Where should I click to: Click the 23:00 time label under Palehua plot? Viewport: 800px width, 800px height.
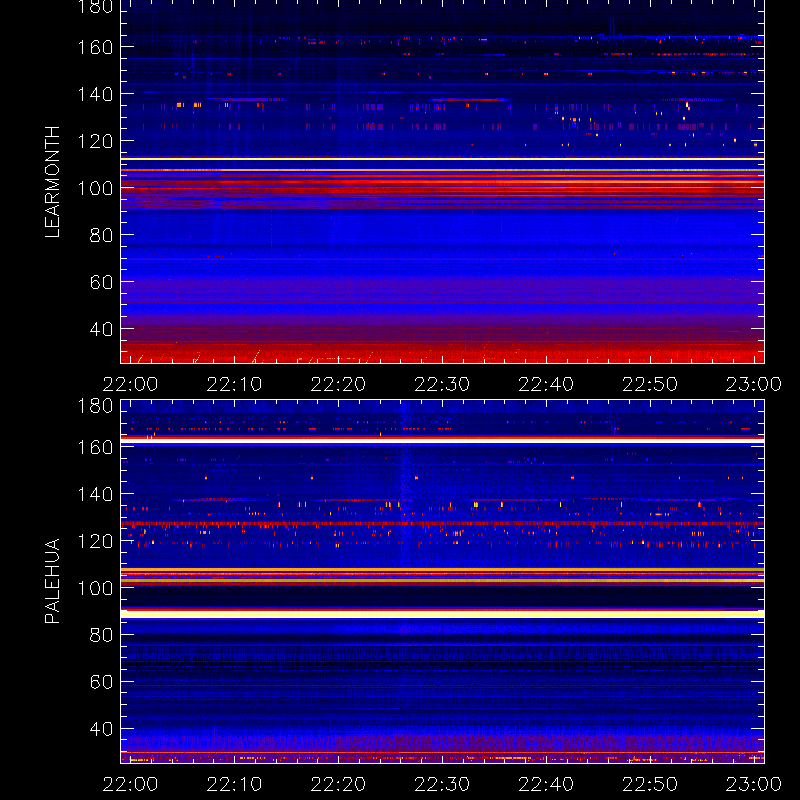pyautogui.click(x=754, y=784)
